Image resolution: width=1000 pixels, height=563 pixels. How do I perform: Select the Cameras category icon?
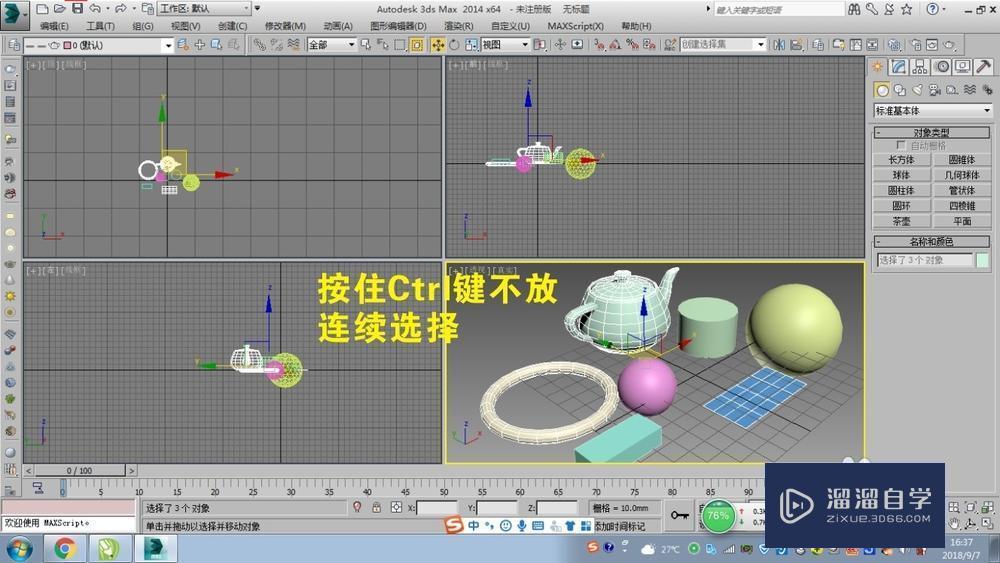coord(935,90)
